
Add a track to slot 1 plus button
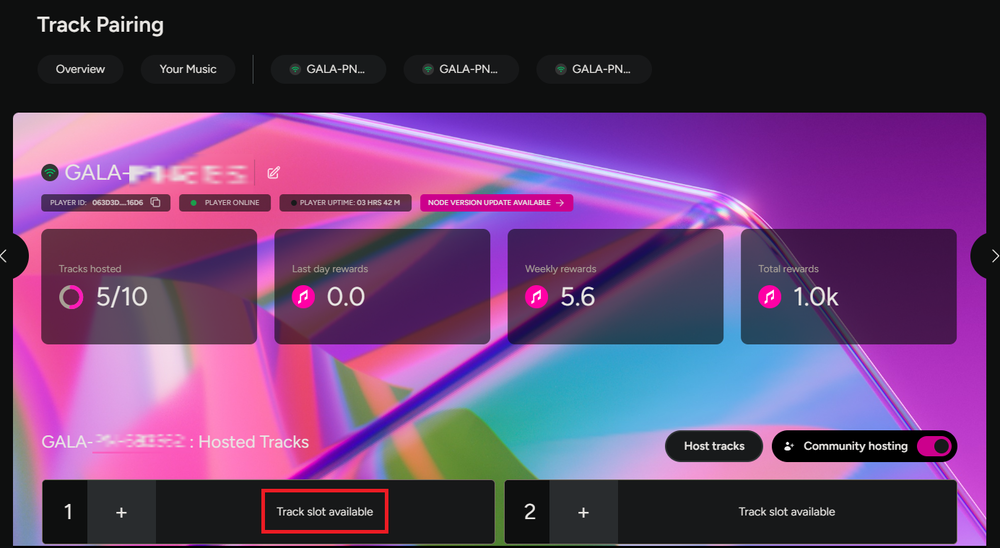coord(121,512)
